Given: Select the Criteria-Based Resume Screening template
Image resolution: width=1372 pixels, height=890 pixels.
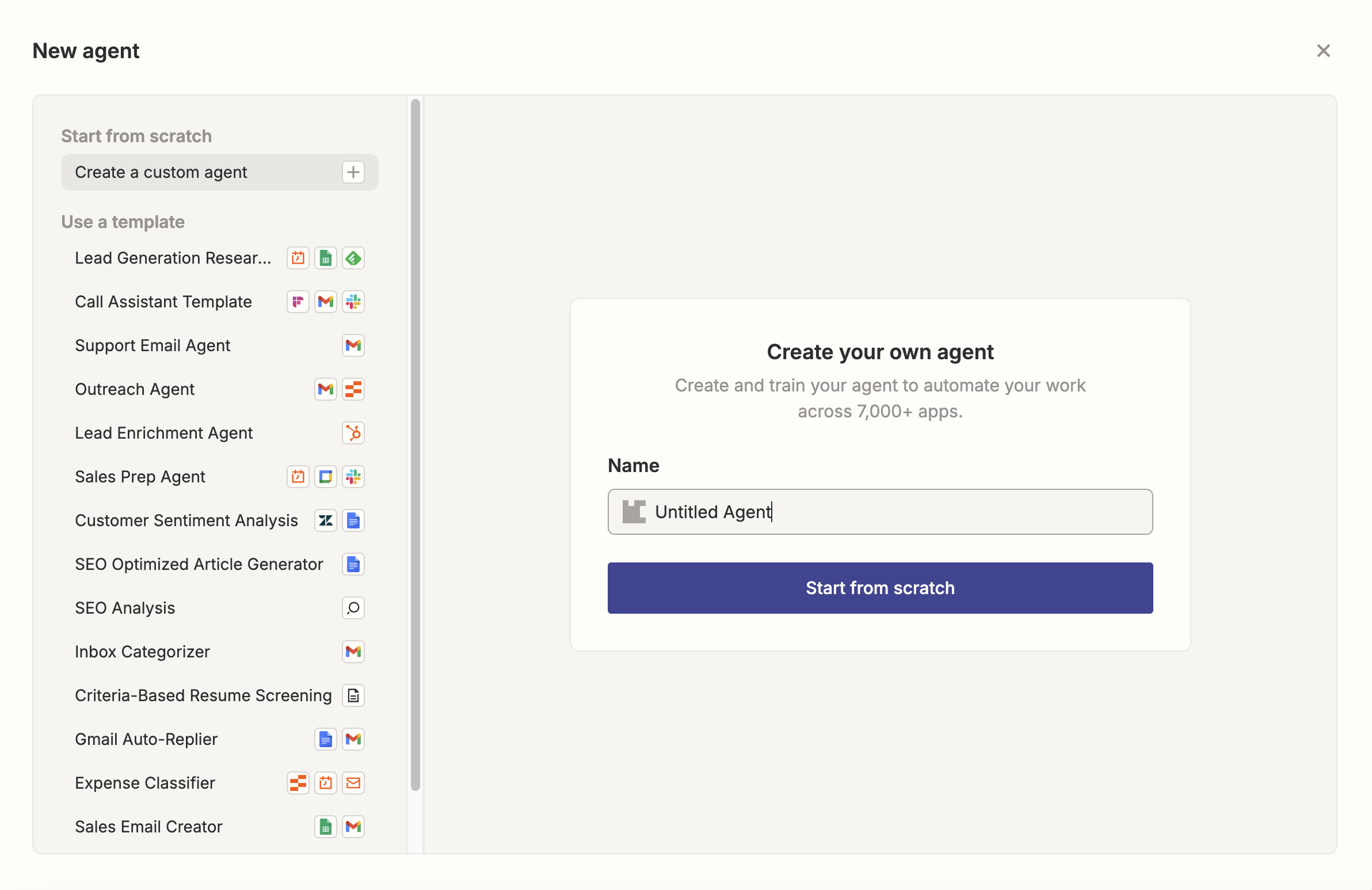Looking at the screenshot, I should point(219,695).
